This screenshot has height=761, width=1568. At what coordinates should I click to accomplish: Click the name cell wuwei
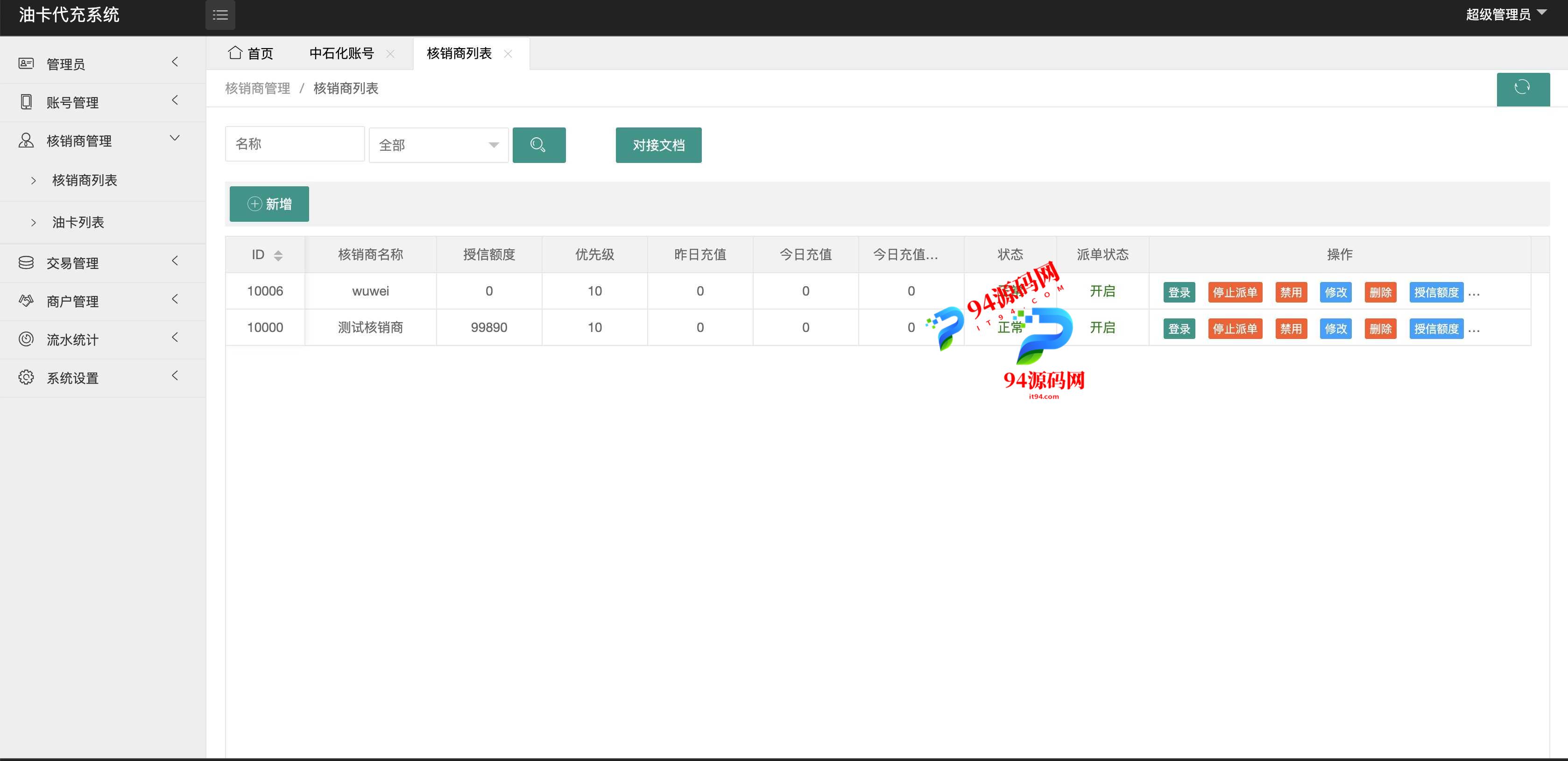(x=370, y=291)
